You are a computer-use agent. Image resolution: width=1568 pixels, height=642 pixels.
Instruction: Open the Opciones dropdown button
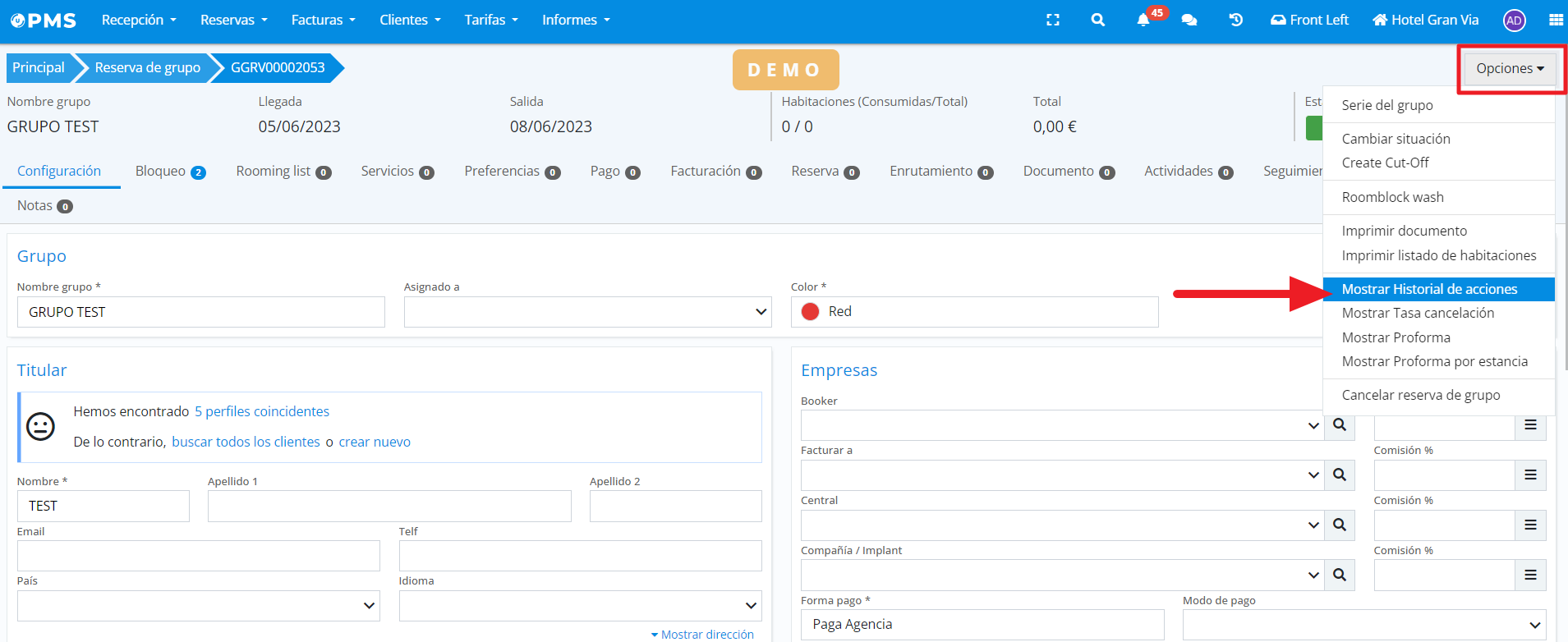[1510, 68]
